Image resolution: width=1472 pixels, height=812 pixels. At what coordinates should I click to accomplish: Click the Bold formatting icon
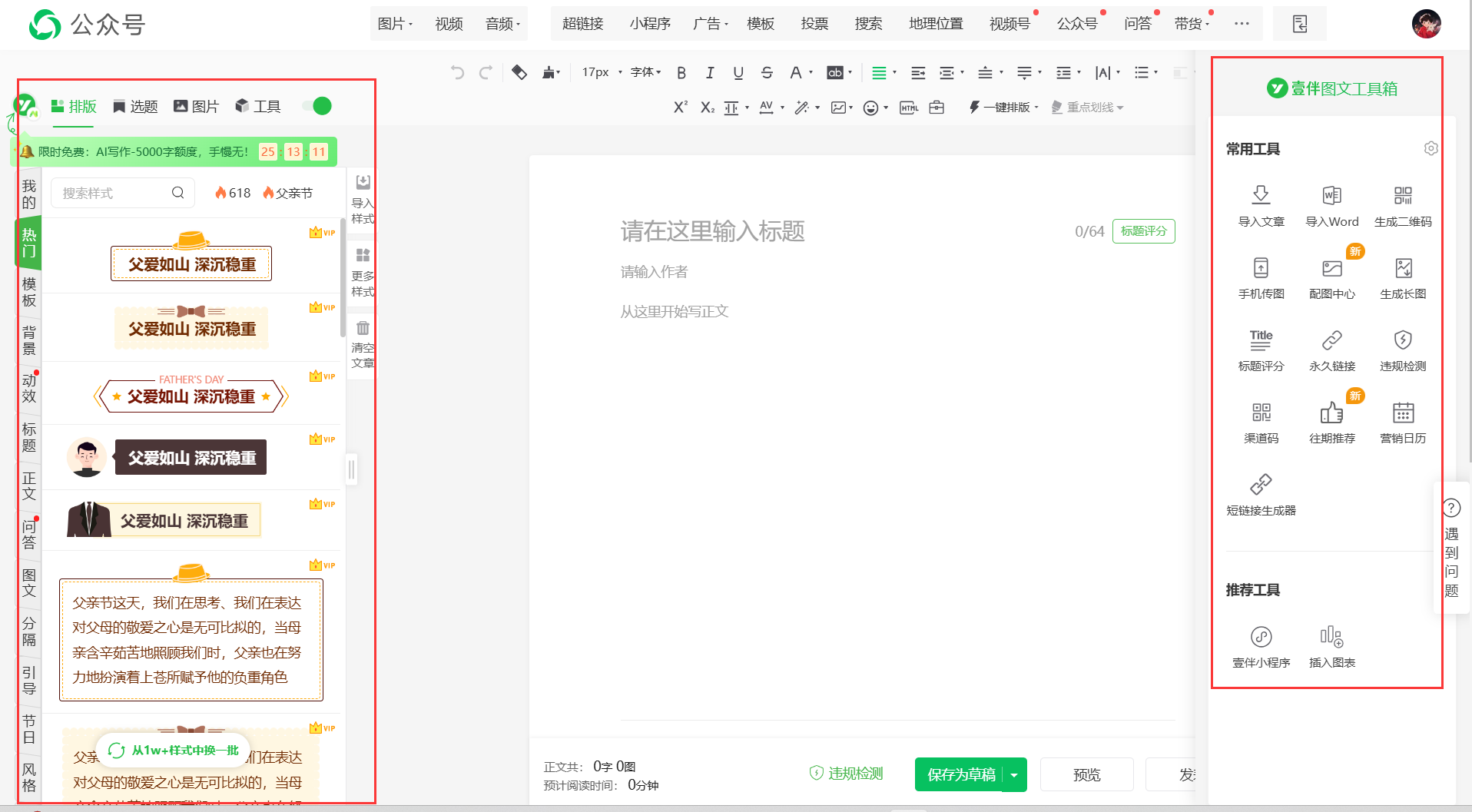(x=681, y=73)
